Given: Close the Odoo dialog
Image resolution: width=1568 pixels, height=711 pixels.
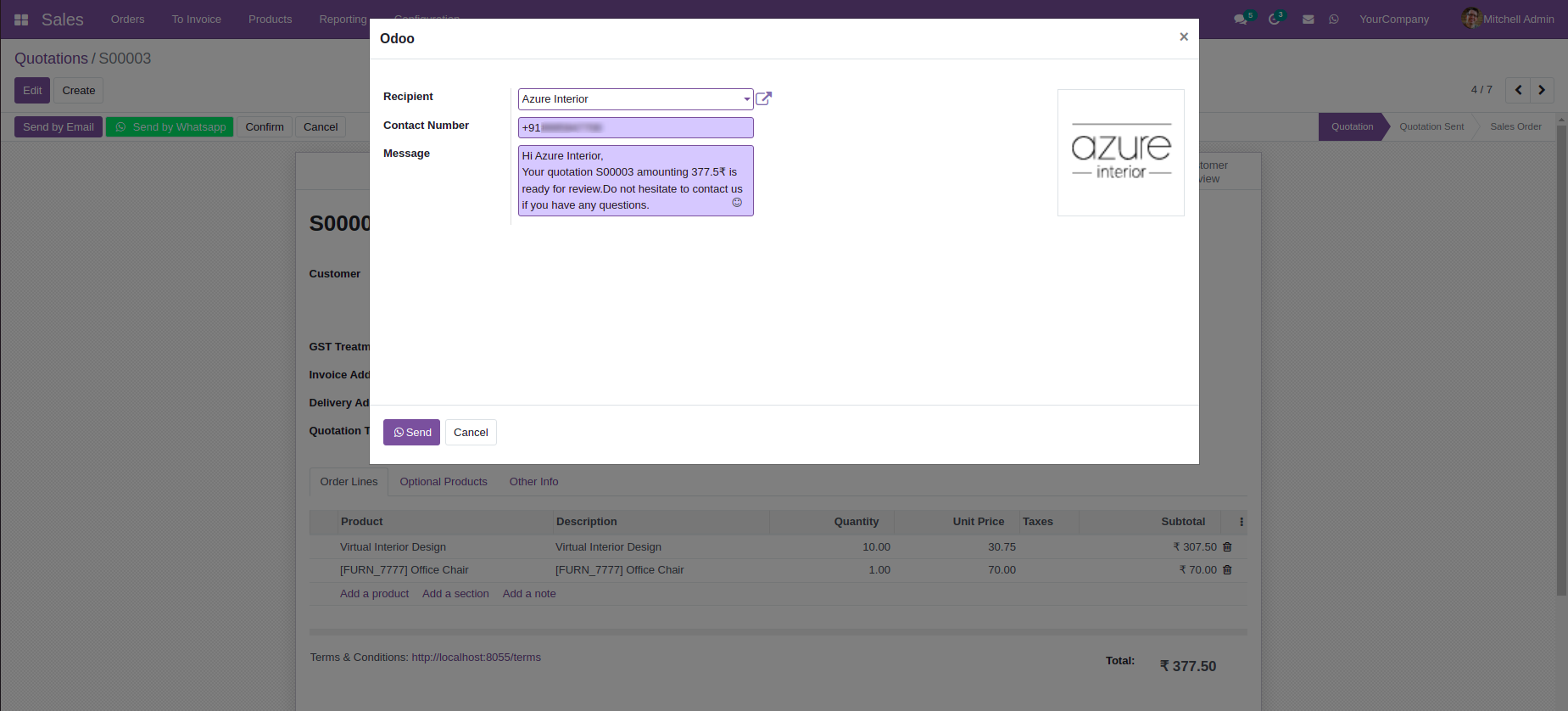Looking at the screenshot, I should tap(1184, 36).
